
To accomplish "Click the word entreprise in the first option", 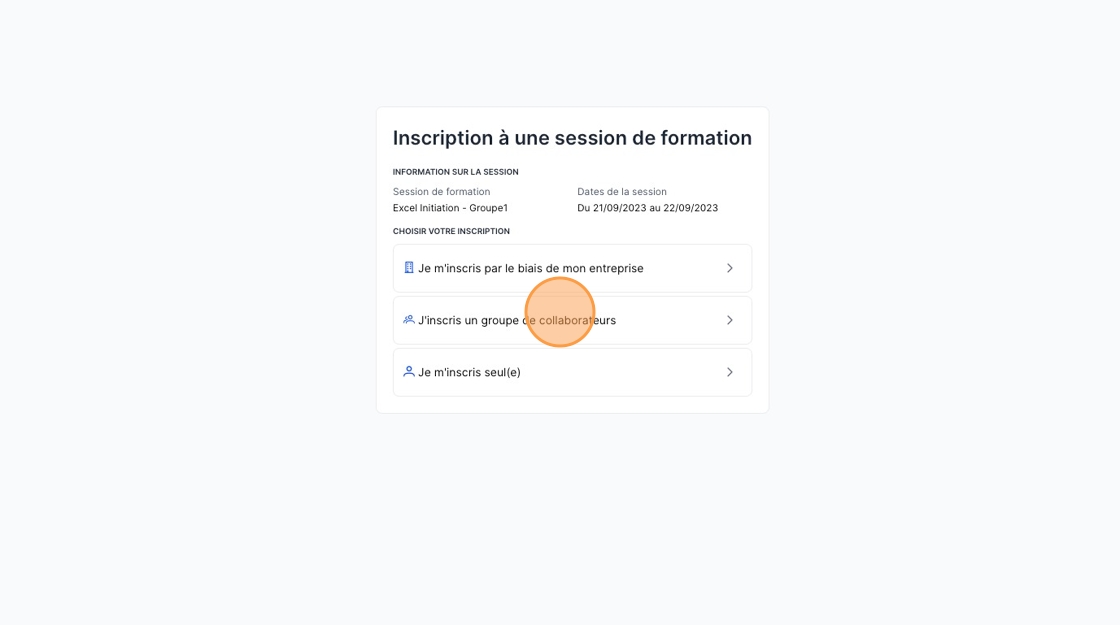I will (616, 269).
